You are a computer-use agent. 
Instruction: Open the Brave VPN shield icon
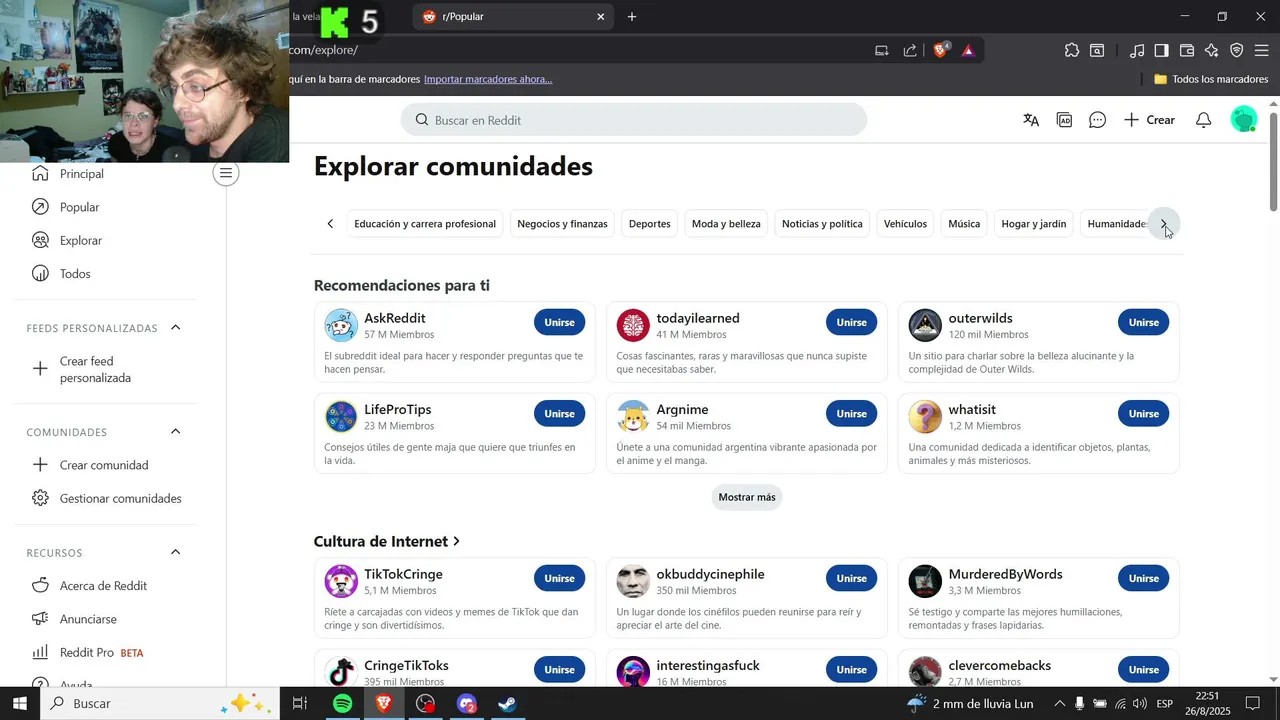(x=1237, y=50)
